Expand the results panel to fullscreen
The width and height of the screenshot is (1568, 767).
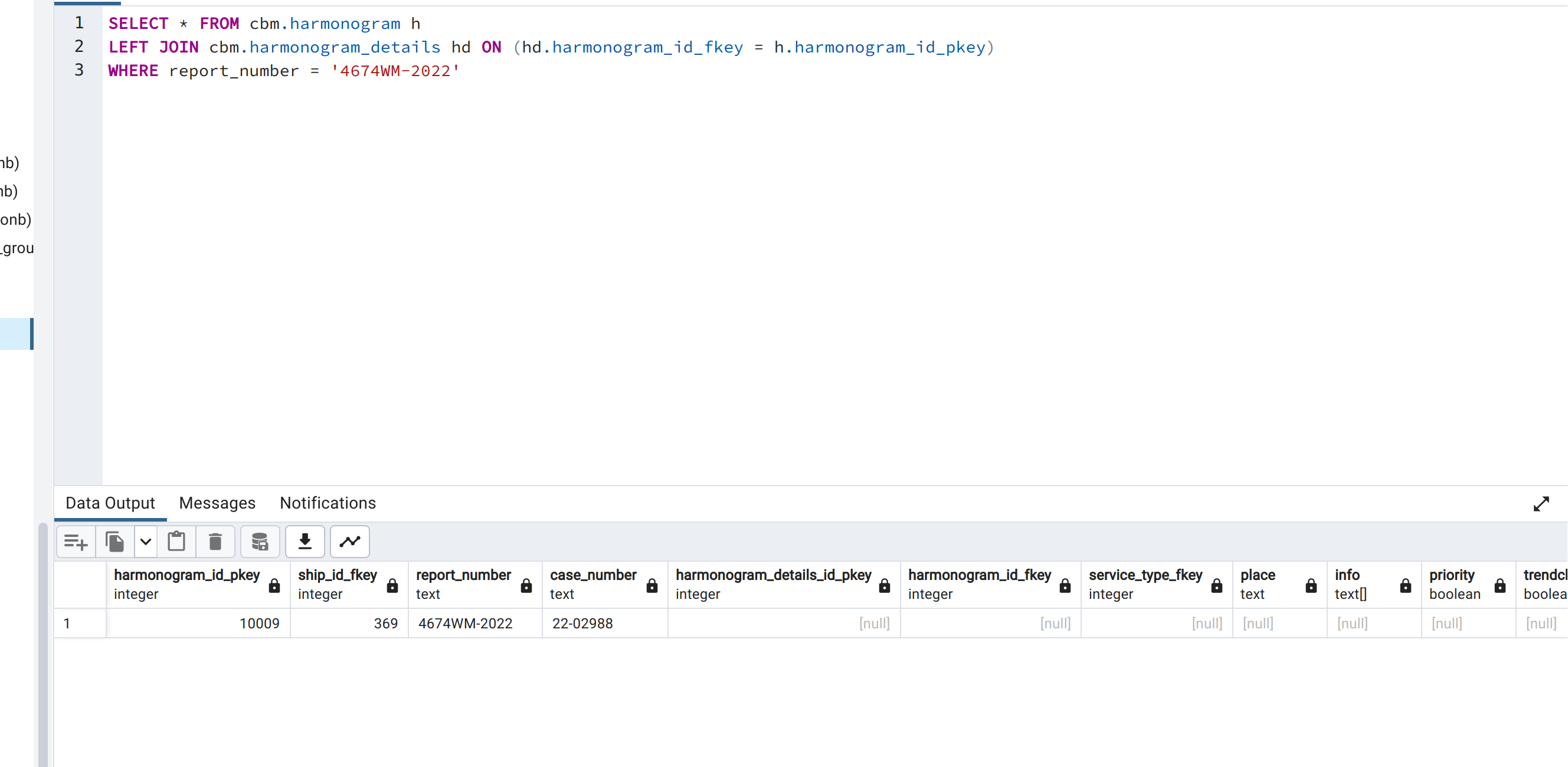tap(1541, 503)
